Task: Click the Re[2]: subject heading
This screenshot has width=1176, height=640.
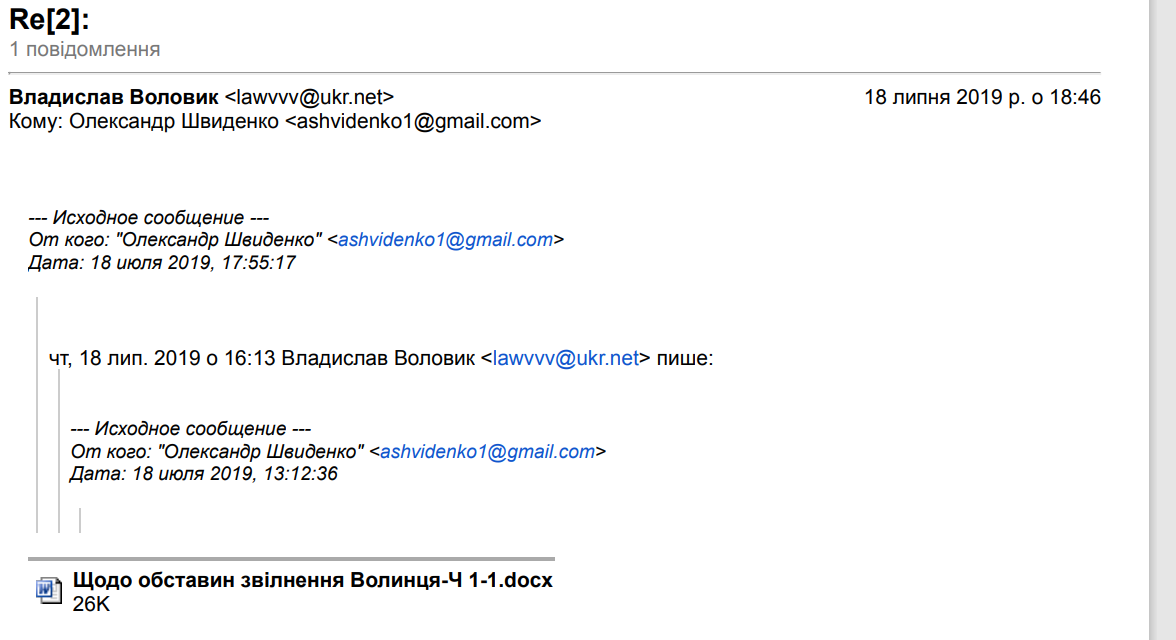Action: (49, 18)
